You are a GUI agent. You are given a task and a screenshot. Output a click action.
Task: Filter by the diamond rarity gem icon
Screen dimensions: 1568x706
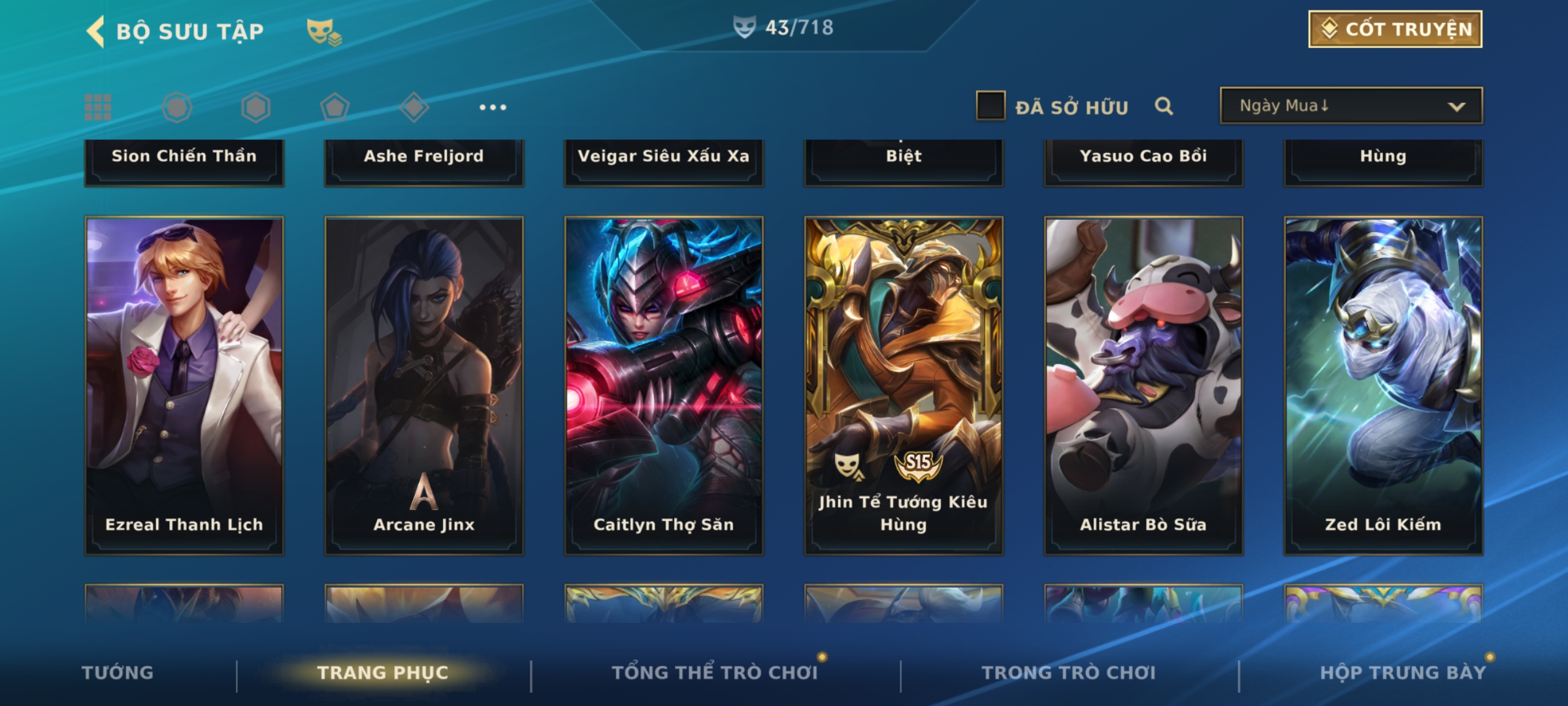(414, 107)
